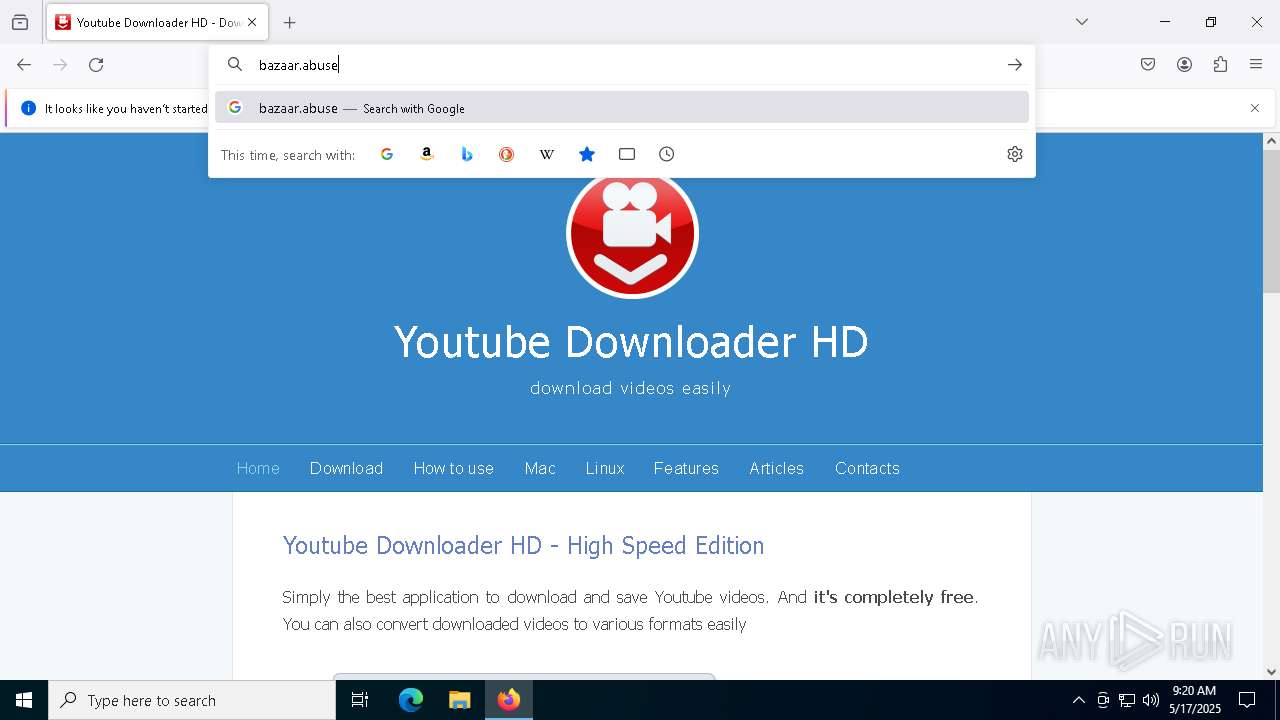Close the Youtube Downloader HD tab
The image size is (1280, 720).
(x=252, y=22)
